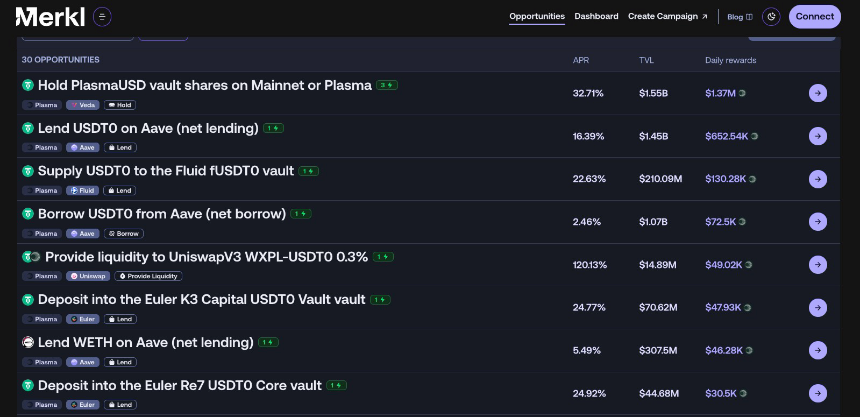Click the Connect wallet button

tap(814, 16)
